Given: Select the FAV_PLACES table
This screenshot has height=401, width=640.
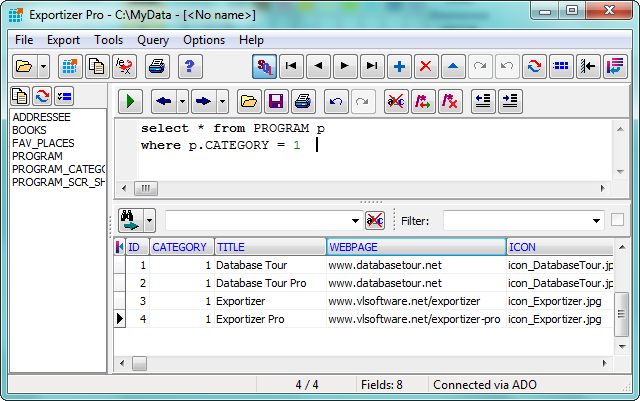Looking at the screenshot, I should [43, 143].
